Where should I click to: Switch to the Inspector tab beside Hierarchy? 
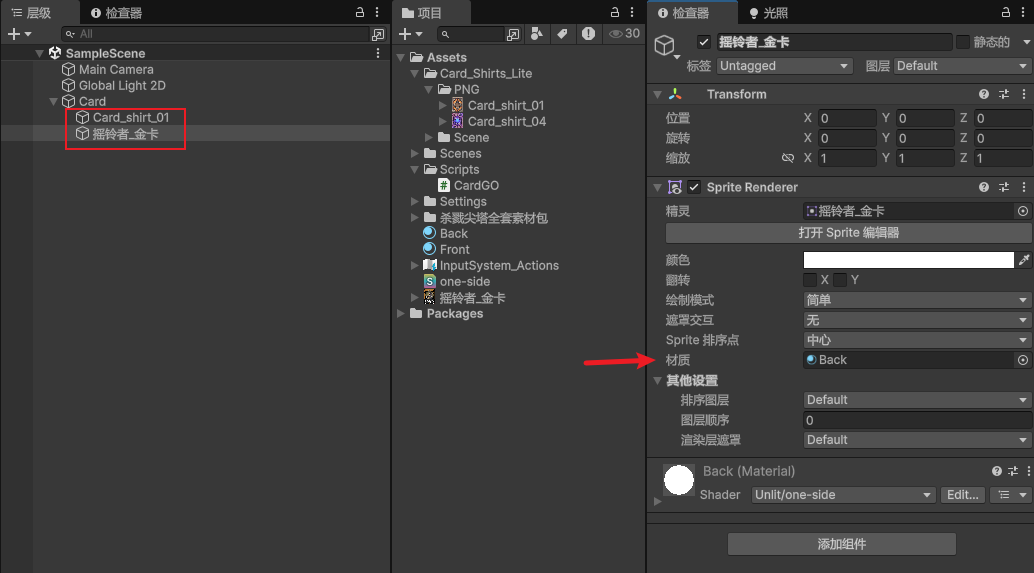pyautogui.click(x=116, y=13)
